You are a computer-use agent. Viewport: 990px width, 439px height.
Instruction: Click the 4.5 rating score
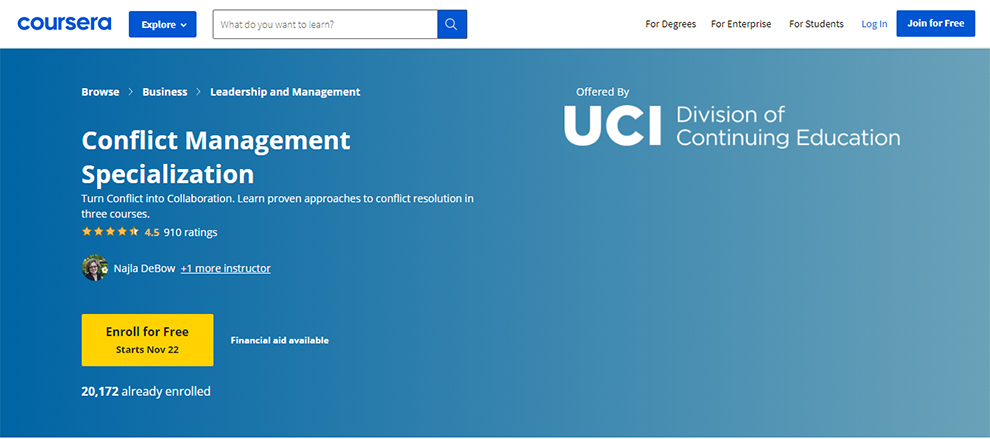pos(152,232)
